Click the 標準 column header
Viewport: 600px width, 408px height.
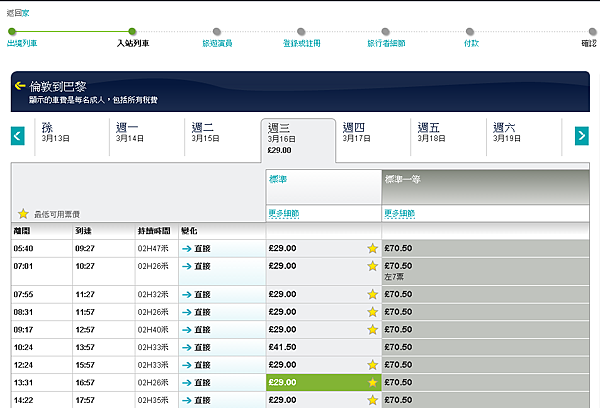pyautogui.click(x=323, y=187)
